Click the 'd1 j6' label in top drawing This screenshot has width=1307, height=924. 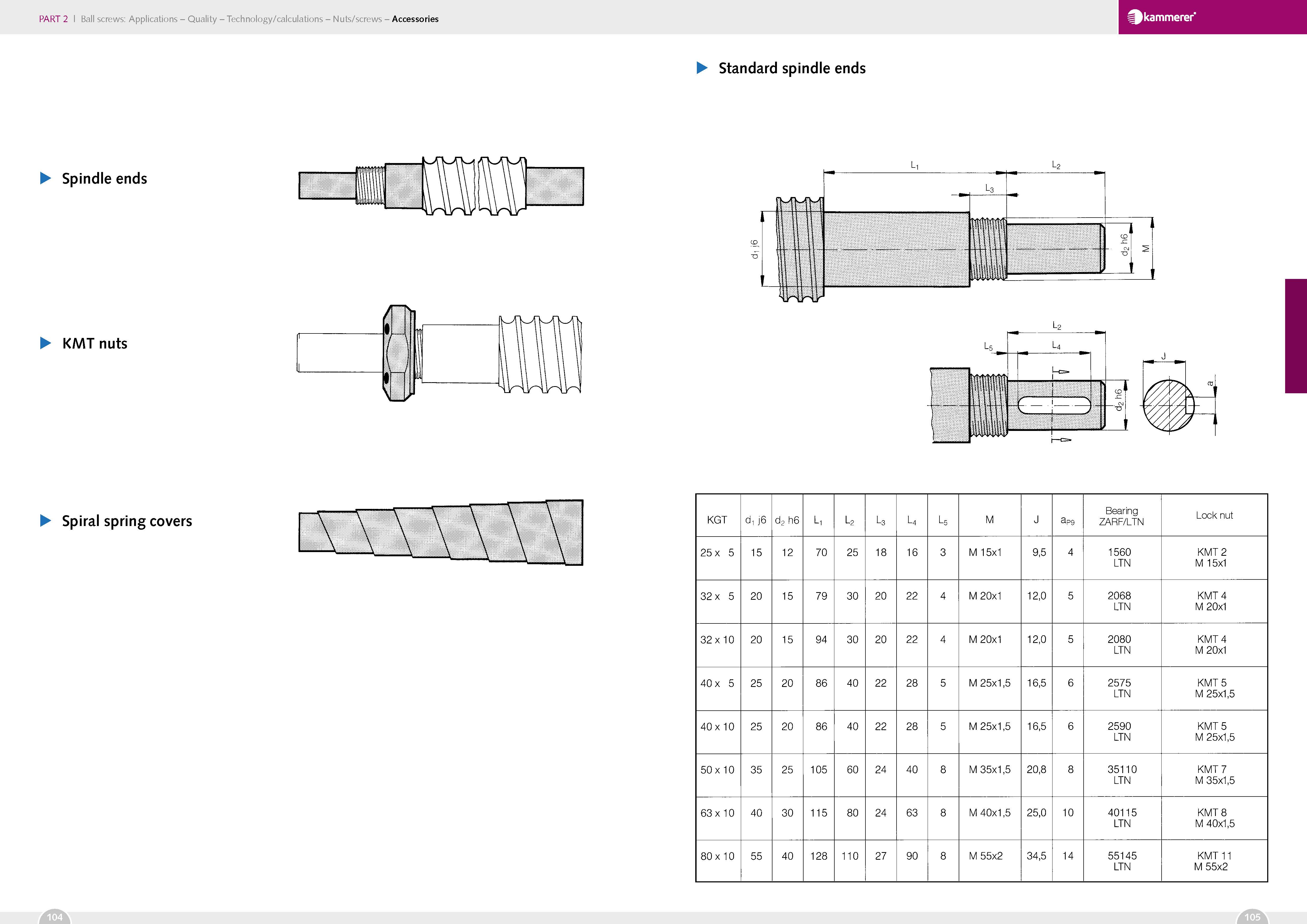754,249
